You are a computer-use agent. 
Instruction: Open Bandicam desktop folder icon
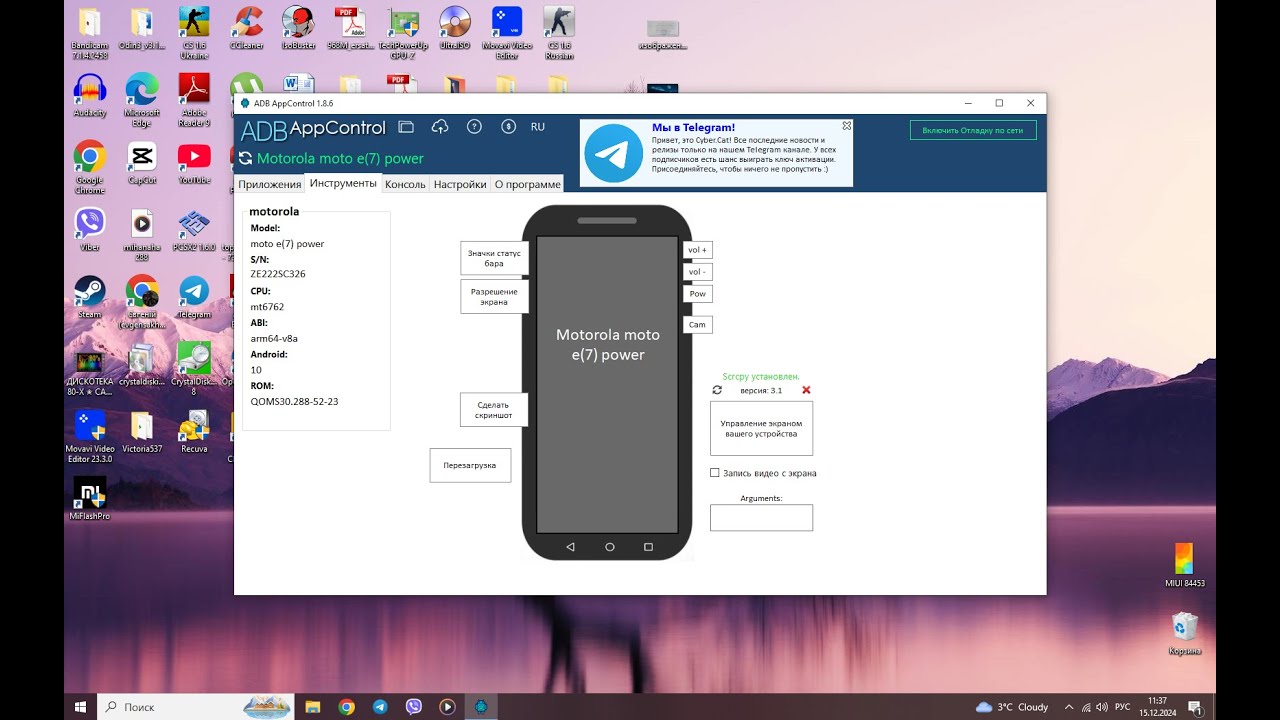tap(90, 32)
